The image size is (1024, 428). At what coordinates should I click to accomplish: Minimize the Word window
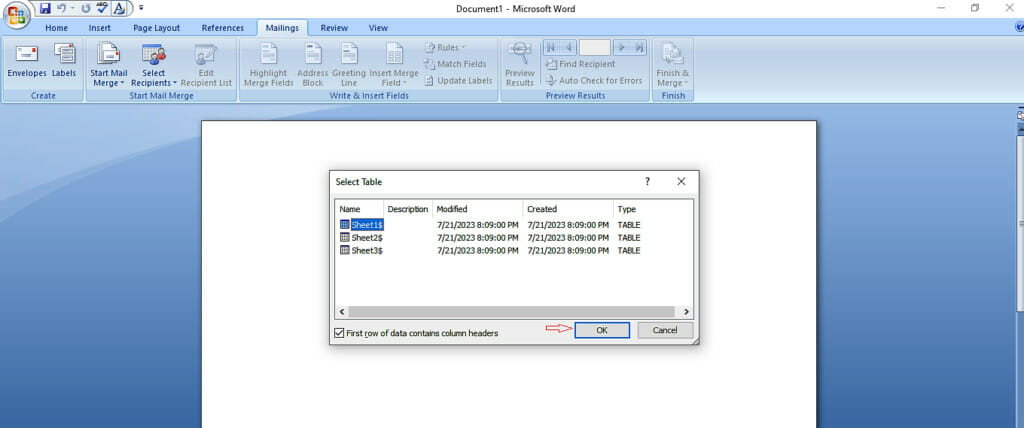(x=941, y=8)
